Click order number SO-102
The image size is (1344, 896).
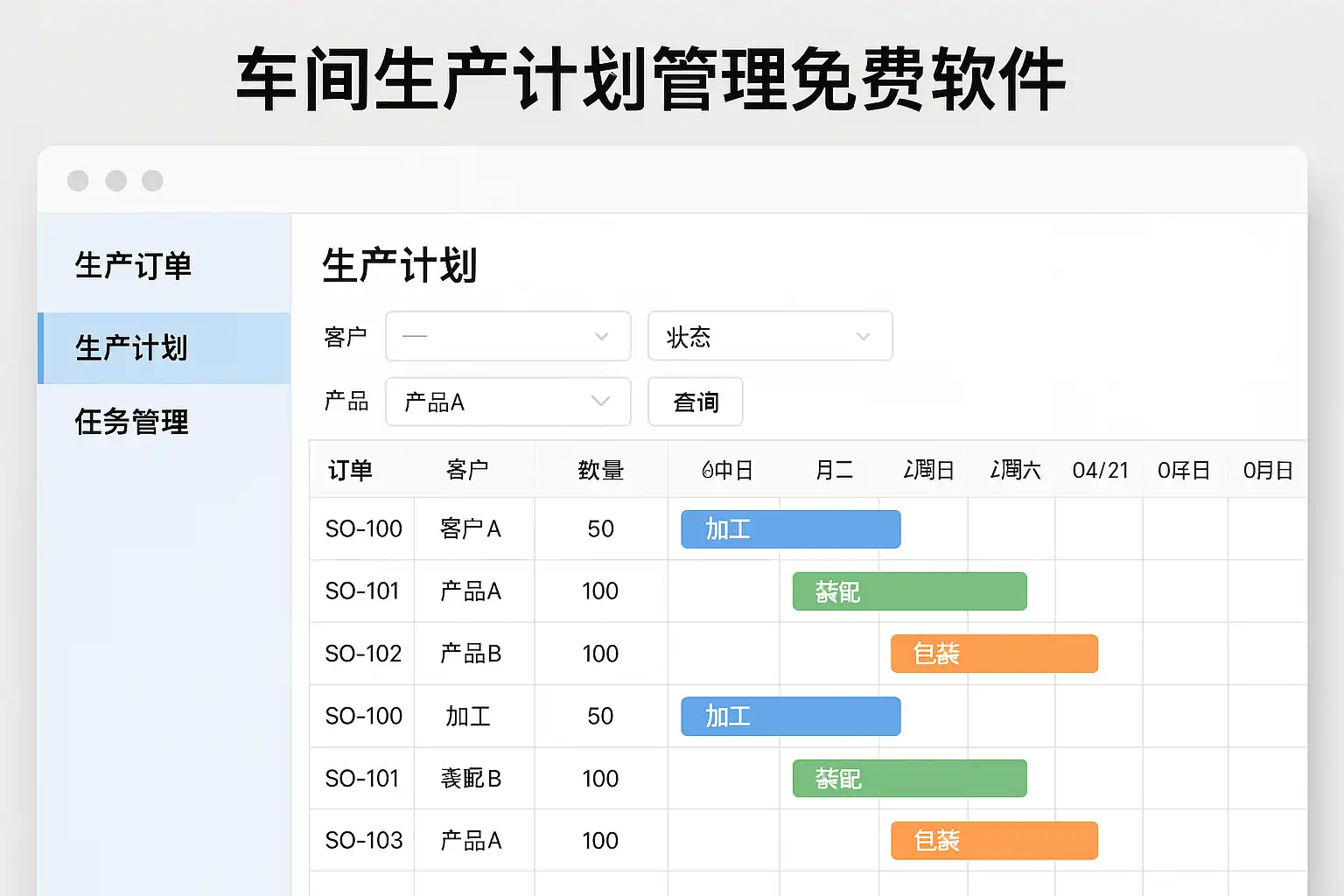(363, 654)
